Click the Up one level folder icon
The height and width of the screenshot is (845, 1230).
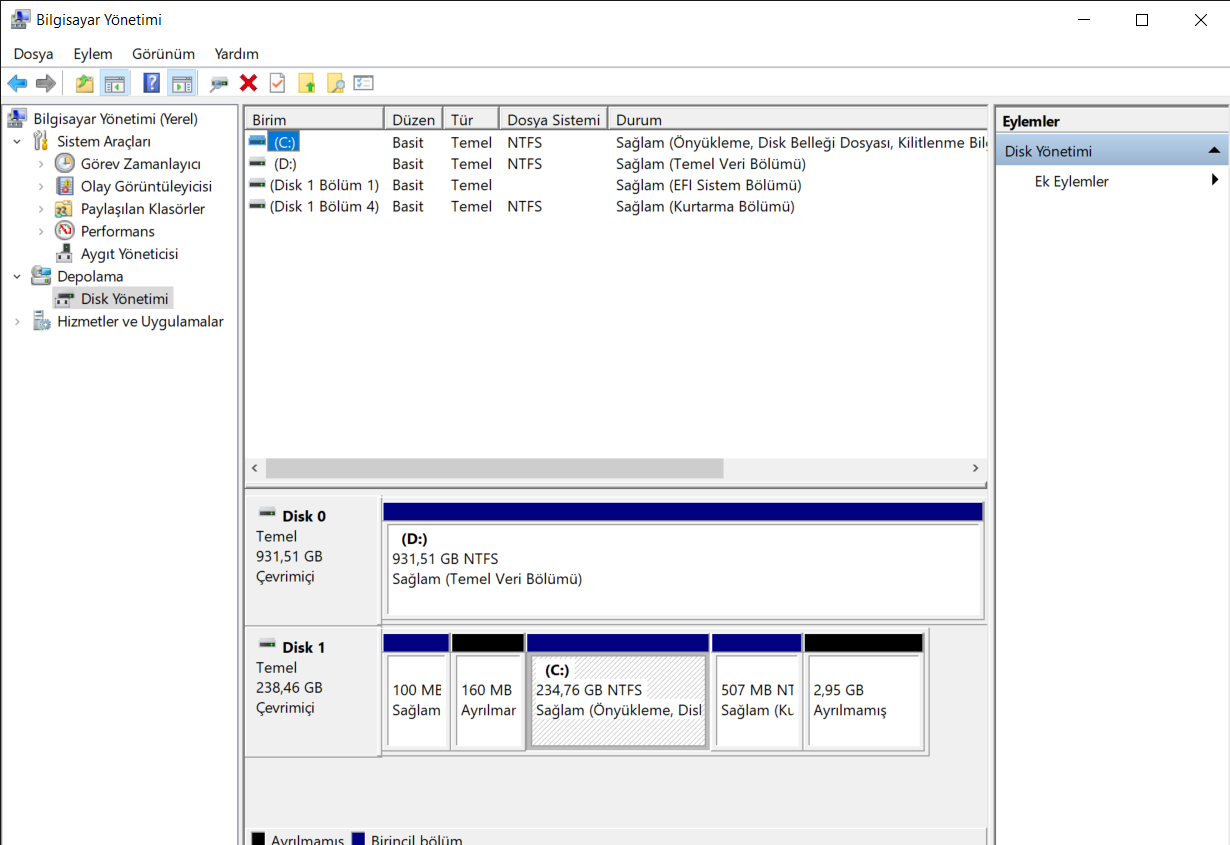pos(85,83)
